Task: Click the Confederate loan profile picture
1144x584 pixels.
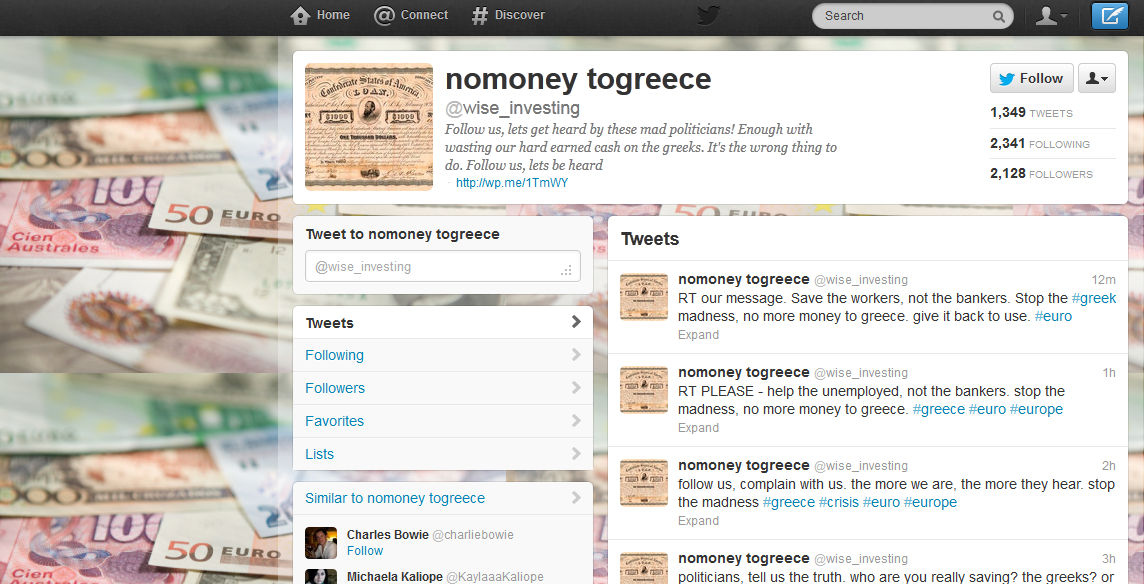Action: pyautogui.click(x=368, y=127)
